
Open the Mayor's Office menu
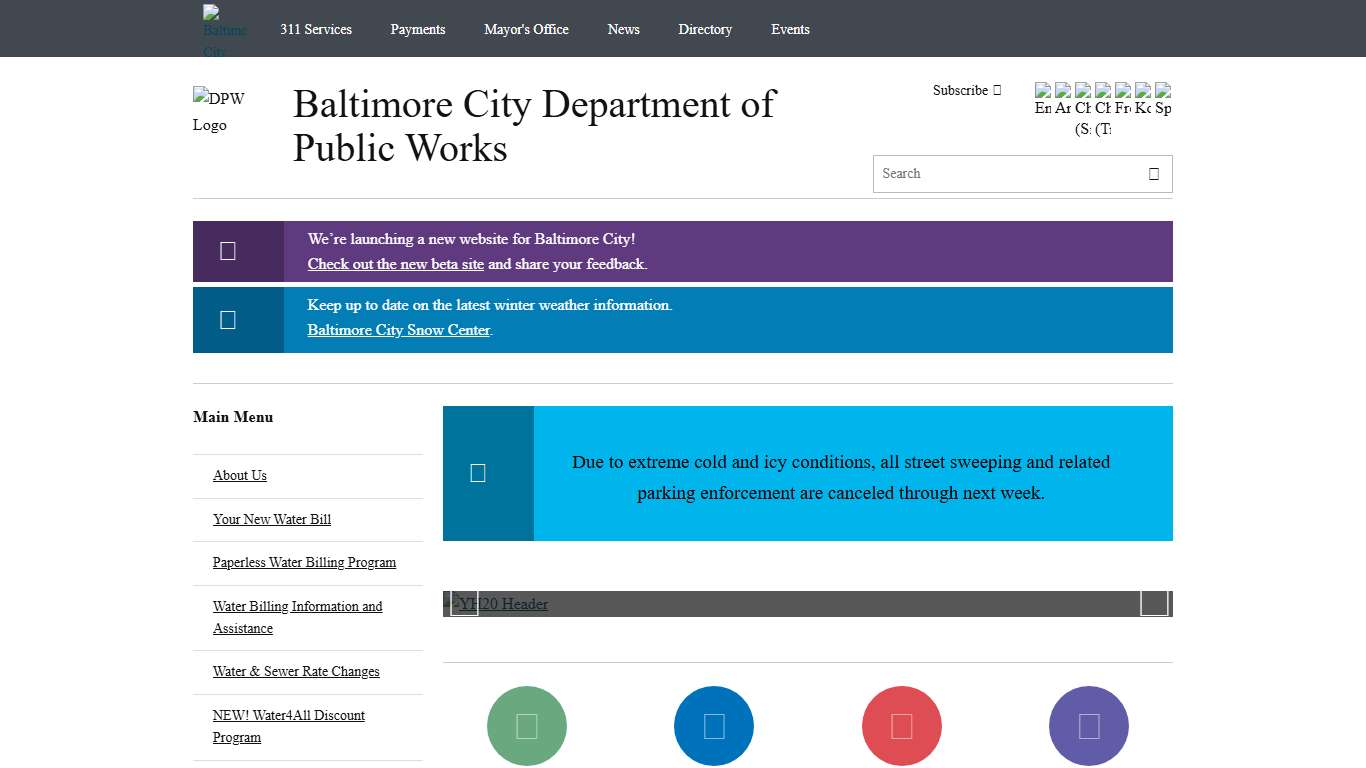(x=526, y=29)
